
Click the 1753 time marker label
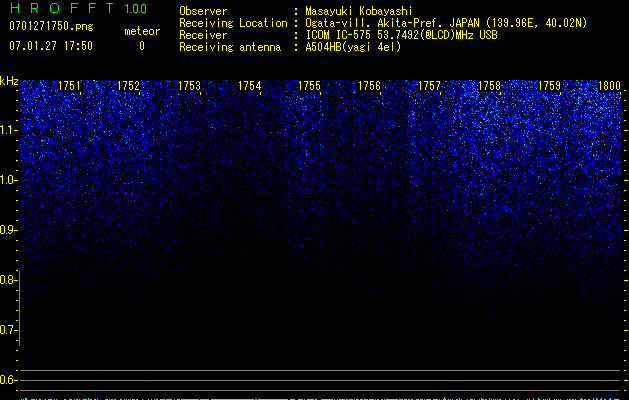[189, 86]
